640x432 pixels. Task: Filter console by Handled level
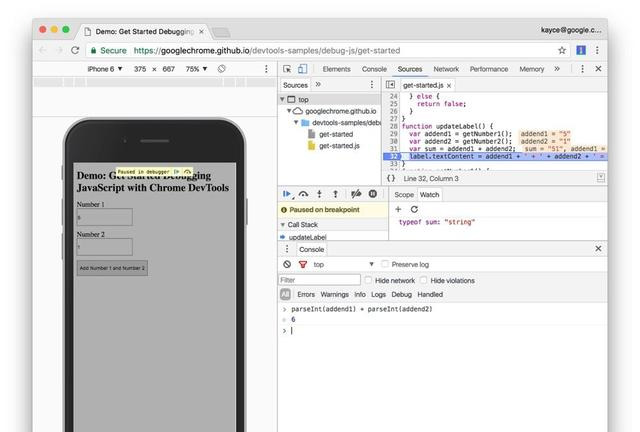(430, 294)
